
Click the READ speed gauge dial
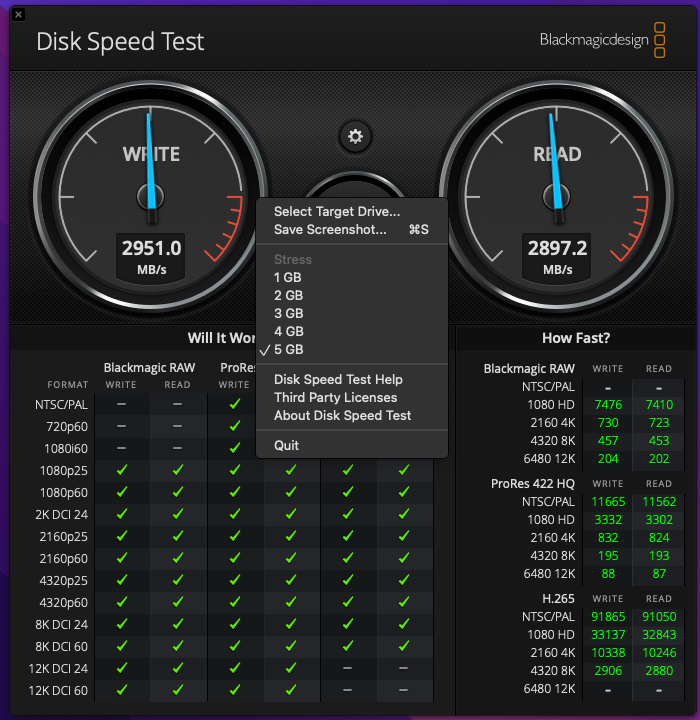point(557,197)
